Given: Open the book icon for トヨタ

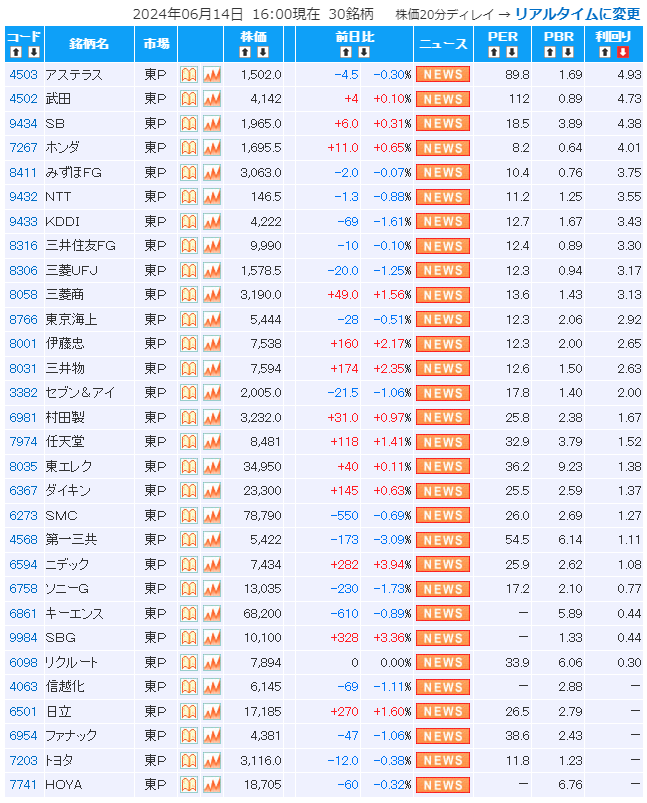Looking at the screenshot, I should (189, 760).
